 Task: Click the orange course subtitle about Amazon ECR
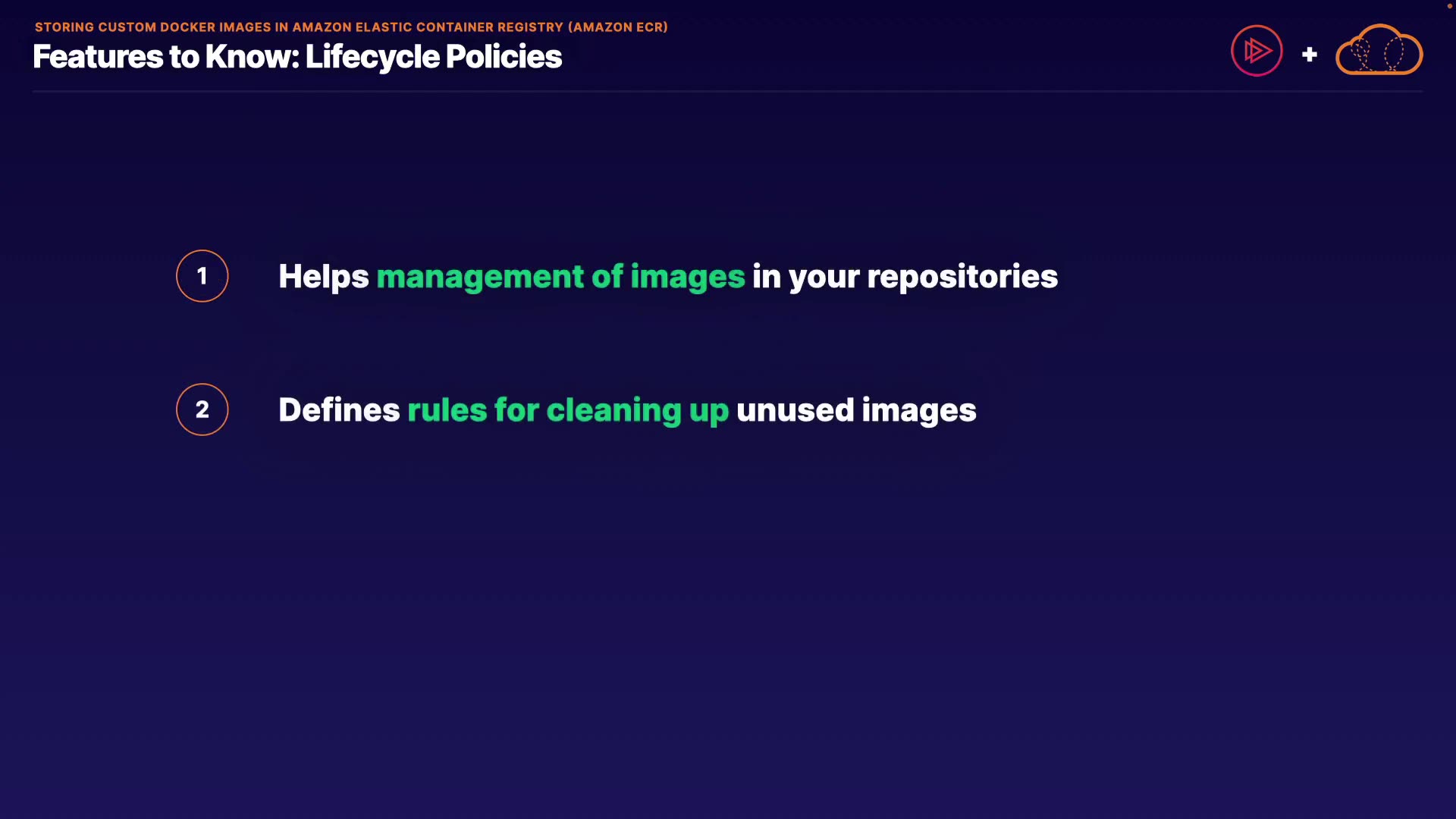pos(351,27)
